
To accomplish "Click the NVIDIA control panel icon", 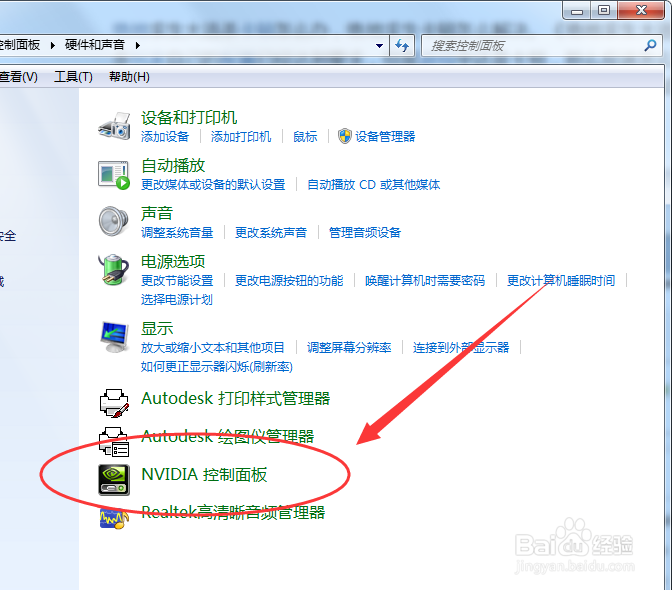I will (114, 480).
